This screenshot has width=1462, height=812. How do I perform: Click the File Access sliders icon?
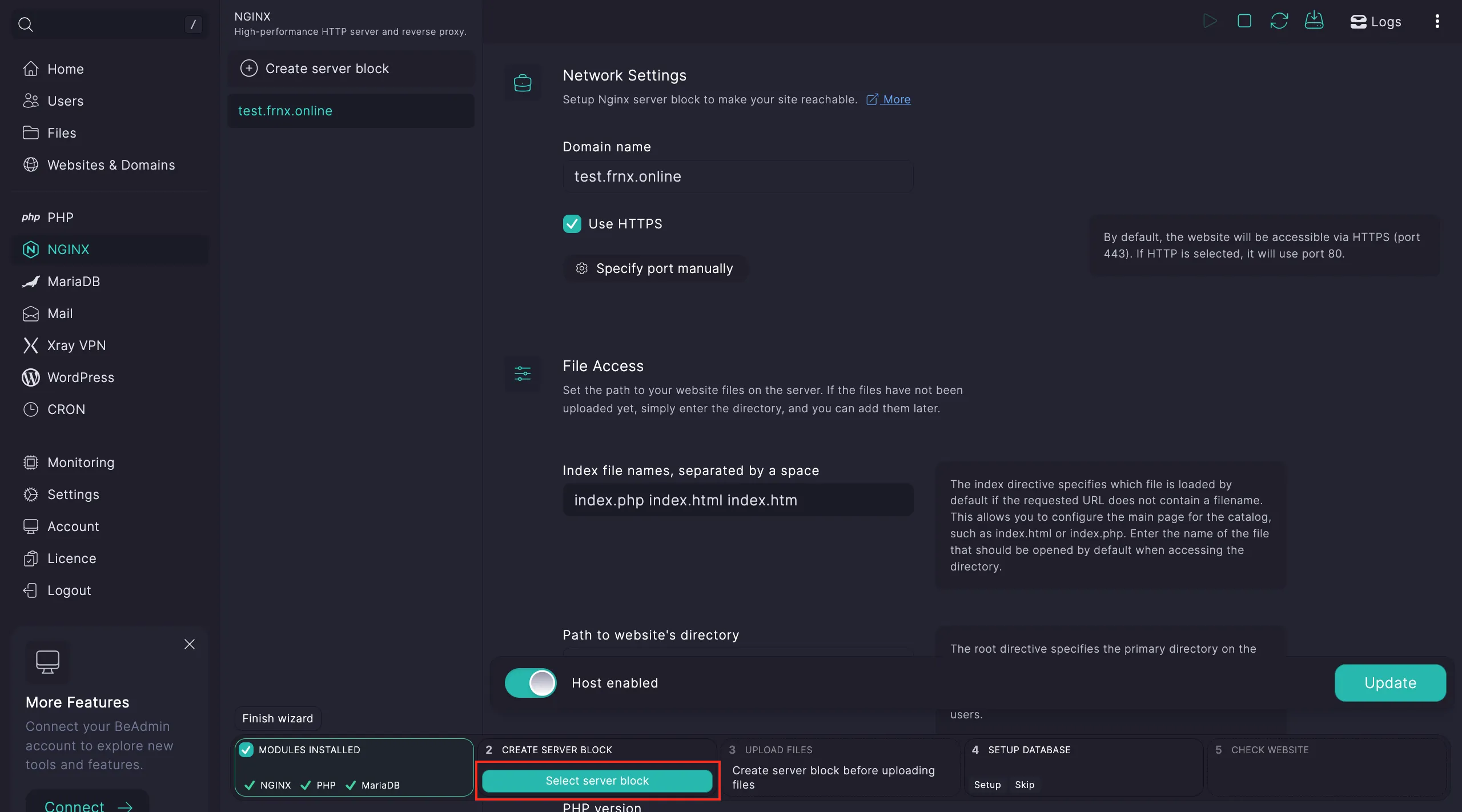pyautogui.click(x=523, y=373)
